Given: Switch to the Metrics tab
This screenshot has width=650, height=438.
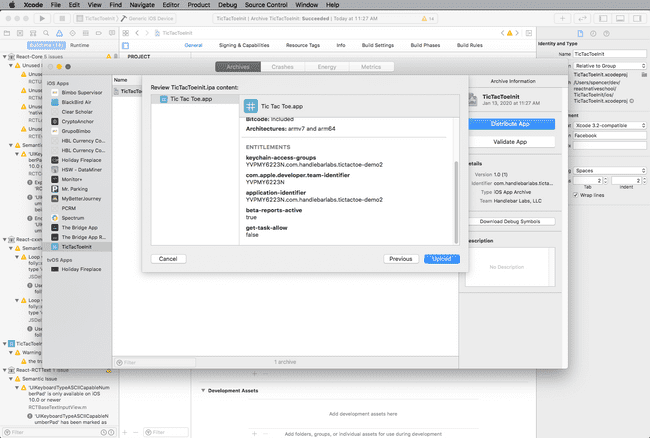Looking at the screenshot, I should (x=371, y=67).
